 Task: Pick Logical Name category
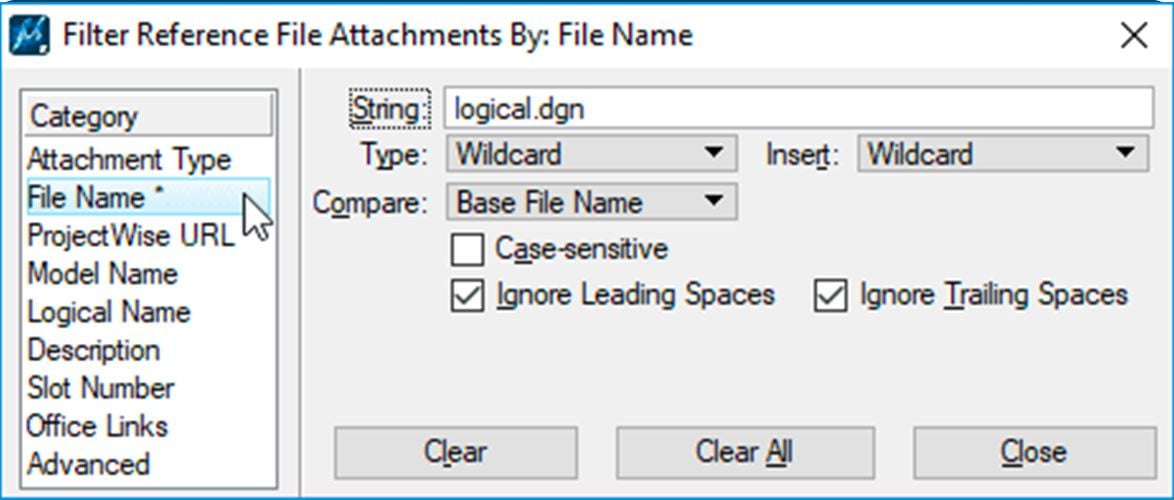pyautogui.click(x=109, y=312)
